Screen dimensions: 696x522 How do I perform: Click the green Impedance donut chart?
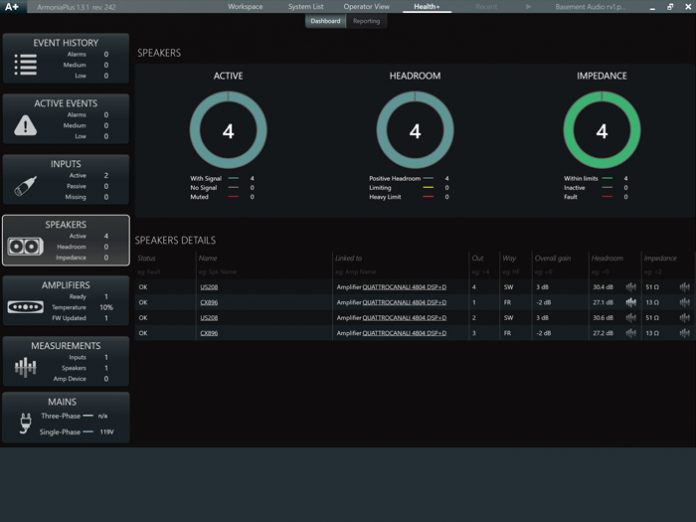pos(602,130)
